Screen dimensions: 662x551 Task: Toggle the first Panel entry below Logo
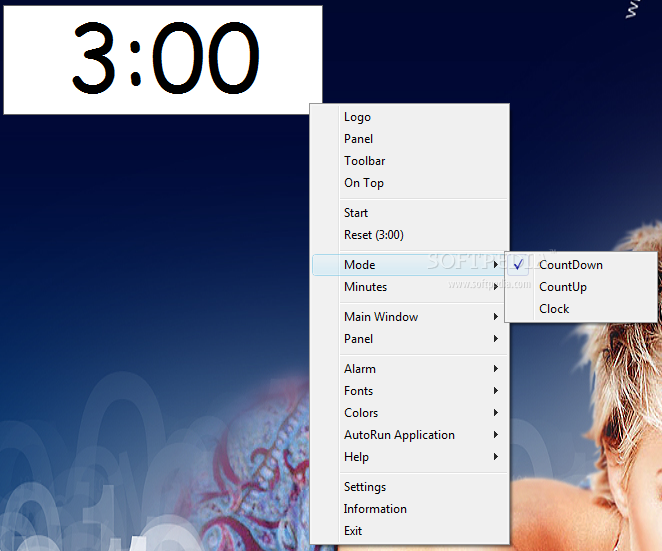point(410,139)
